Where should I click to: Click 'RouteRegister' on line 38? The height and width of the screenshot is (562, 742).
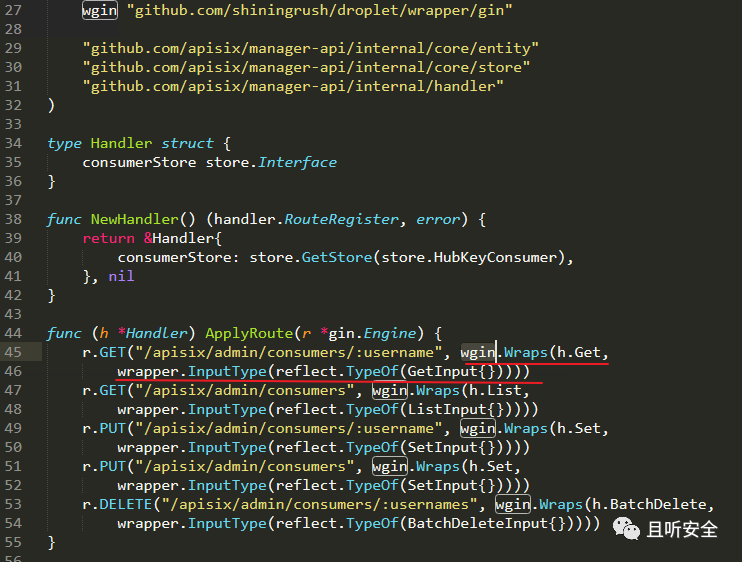pos(341,220)
